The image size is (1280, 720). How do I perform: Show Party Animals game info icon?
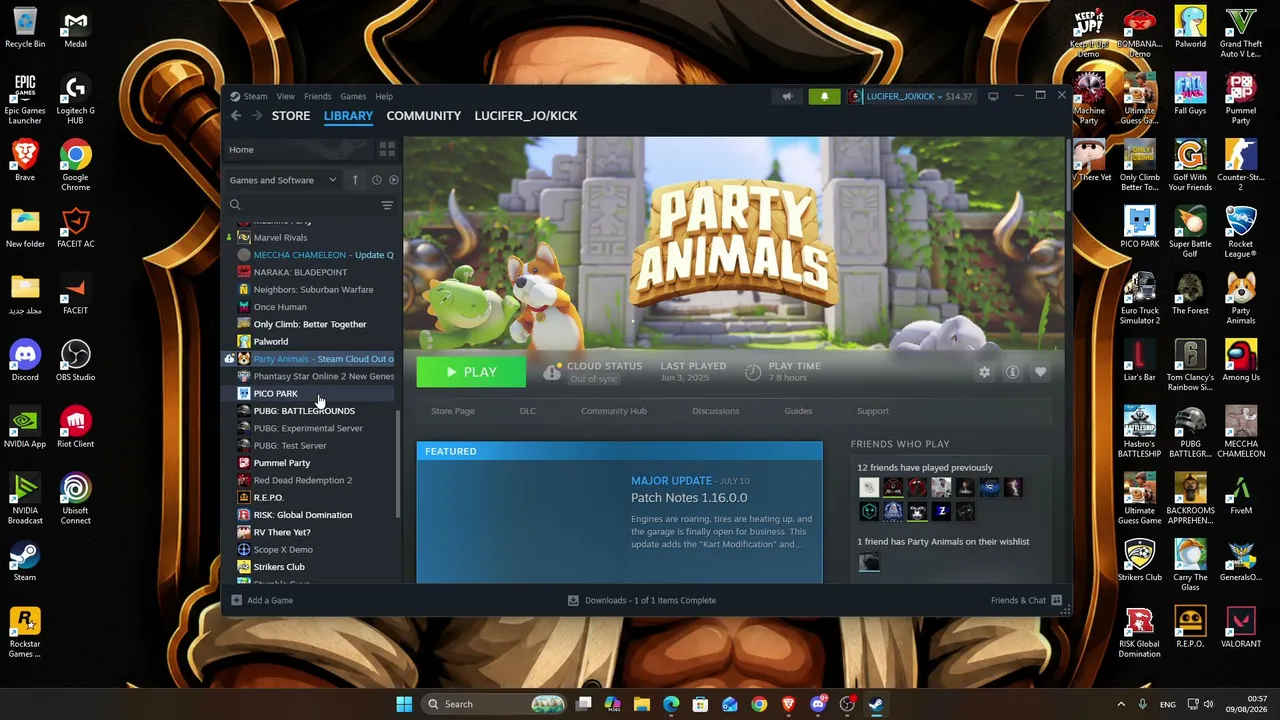coord(1012,372)
